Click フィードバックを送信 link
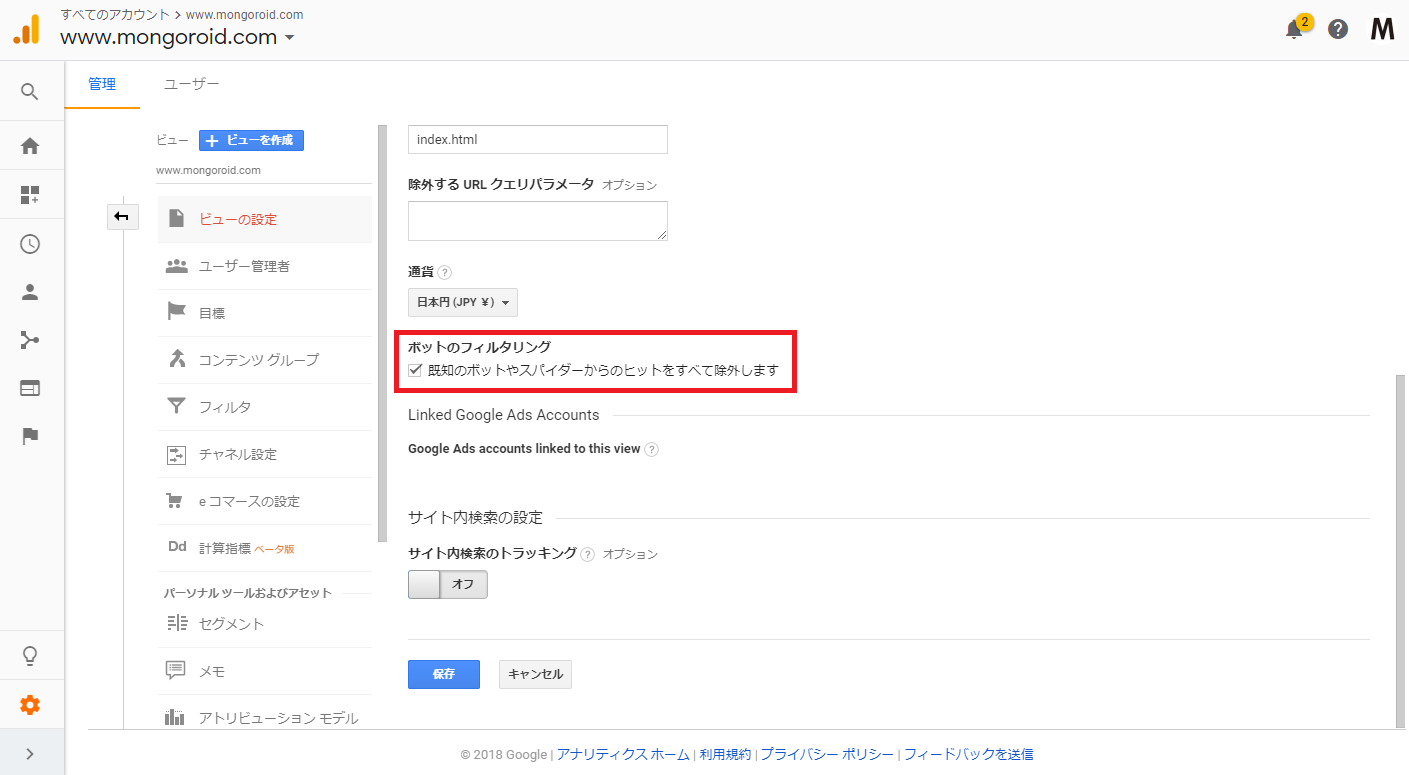This screenshot has height=775, width=1409. pos(969,754)
